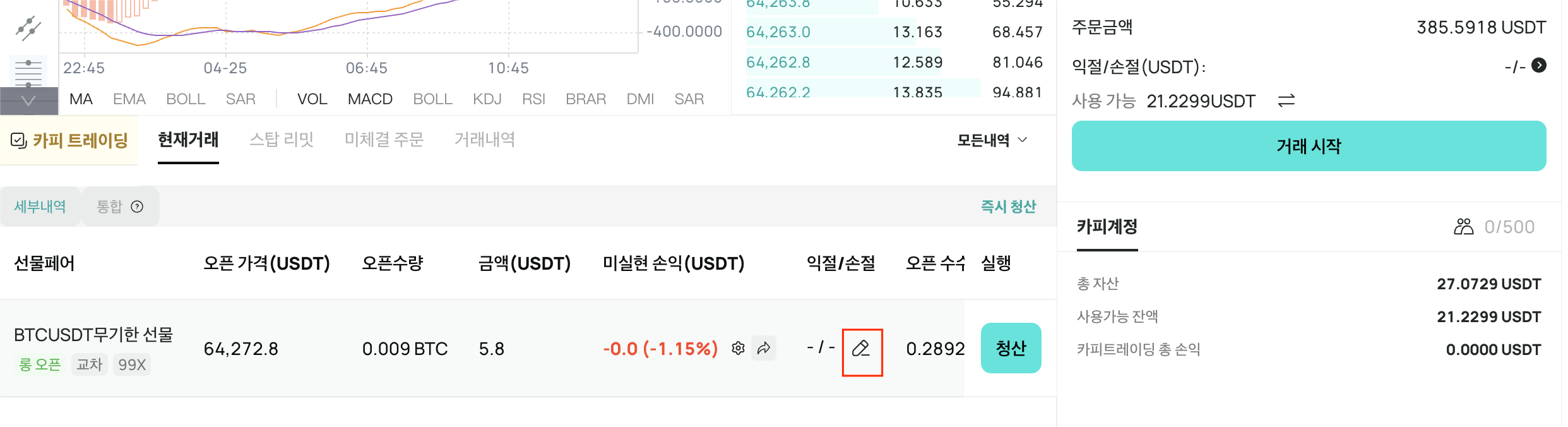The image size is (1568, 427).
Task: Toggle the MACD indicator
Action: tap(370, 99)
